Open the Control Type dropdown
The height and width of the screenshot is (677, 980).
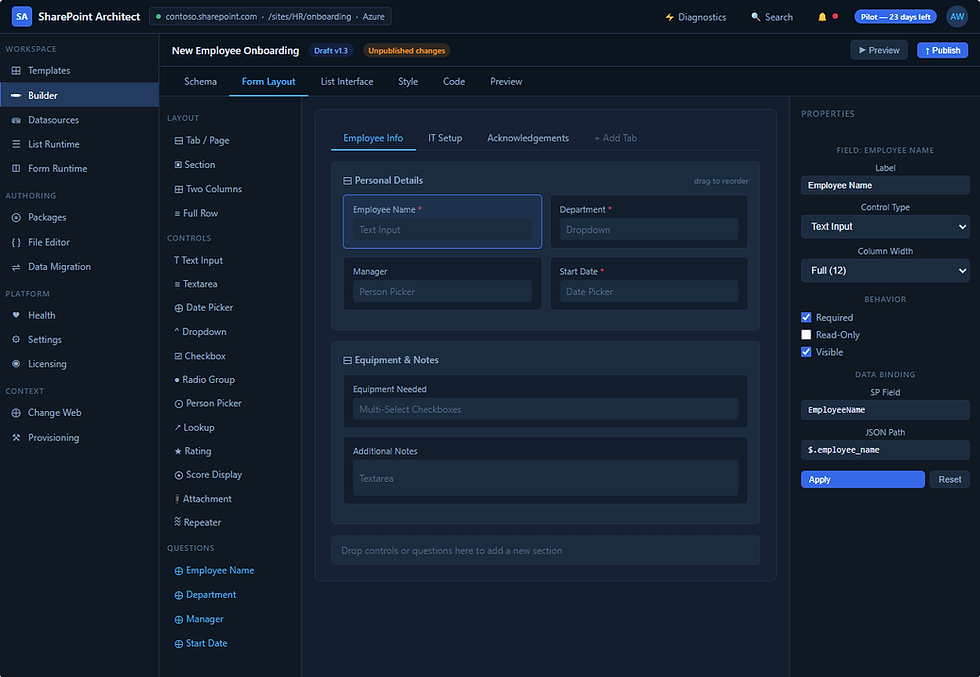885,227
